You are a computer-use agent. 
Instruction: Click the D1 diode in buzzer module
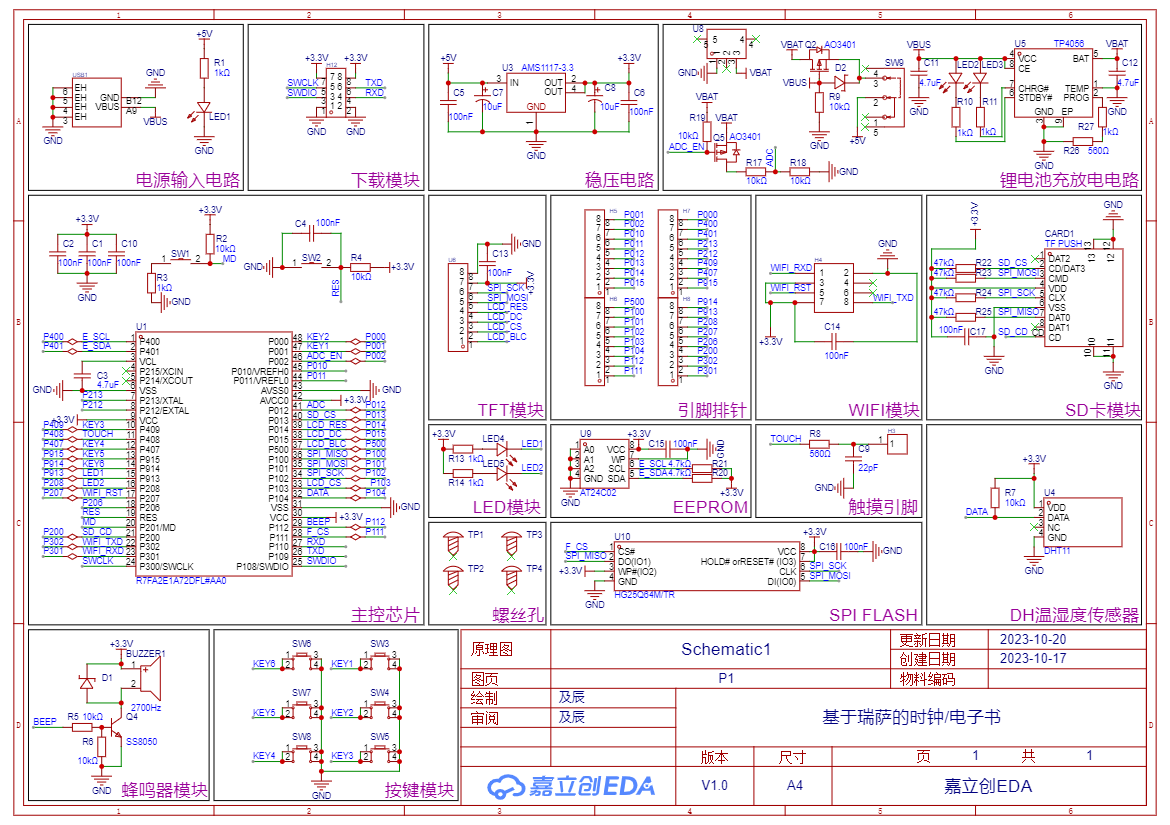click(x=87, y=682)
